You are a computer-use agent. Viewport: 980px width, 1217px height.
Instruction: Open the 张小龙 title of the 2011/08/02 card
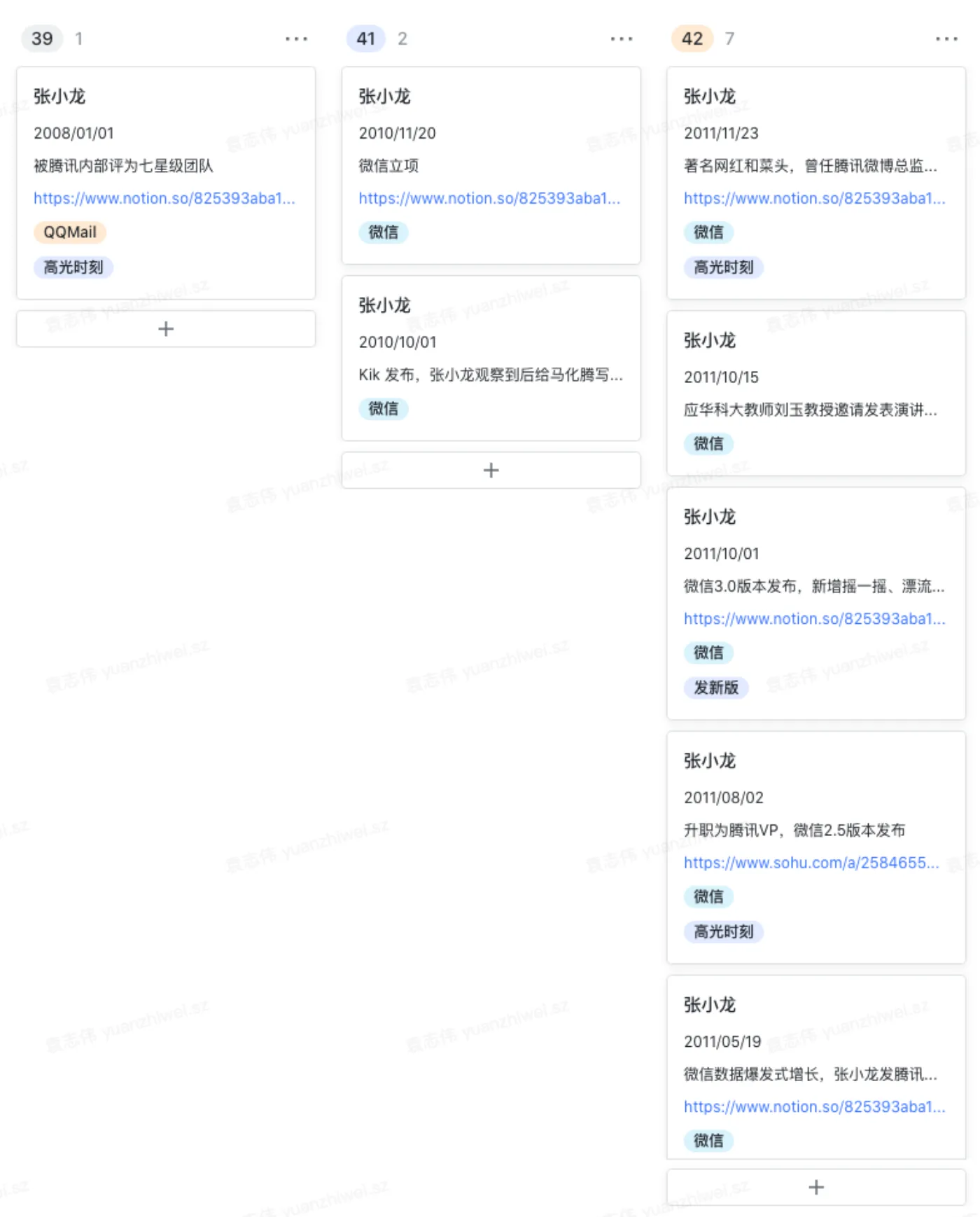[710, 761]
